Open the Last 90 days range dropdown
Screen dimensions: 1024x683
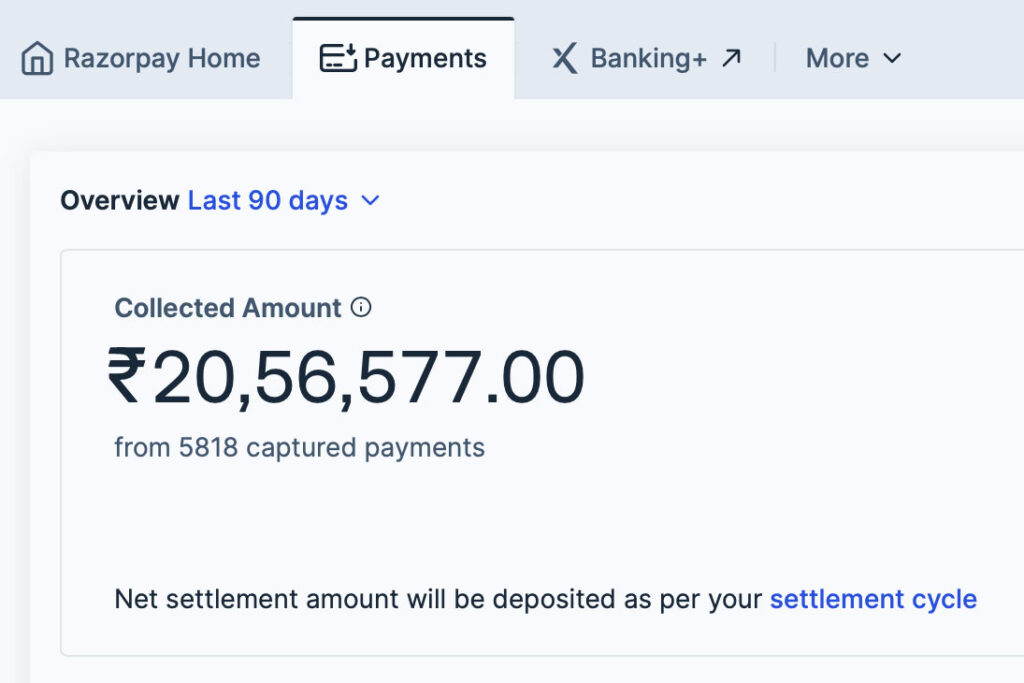[267, 200]
